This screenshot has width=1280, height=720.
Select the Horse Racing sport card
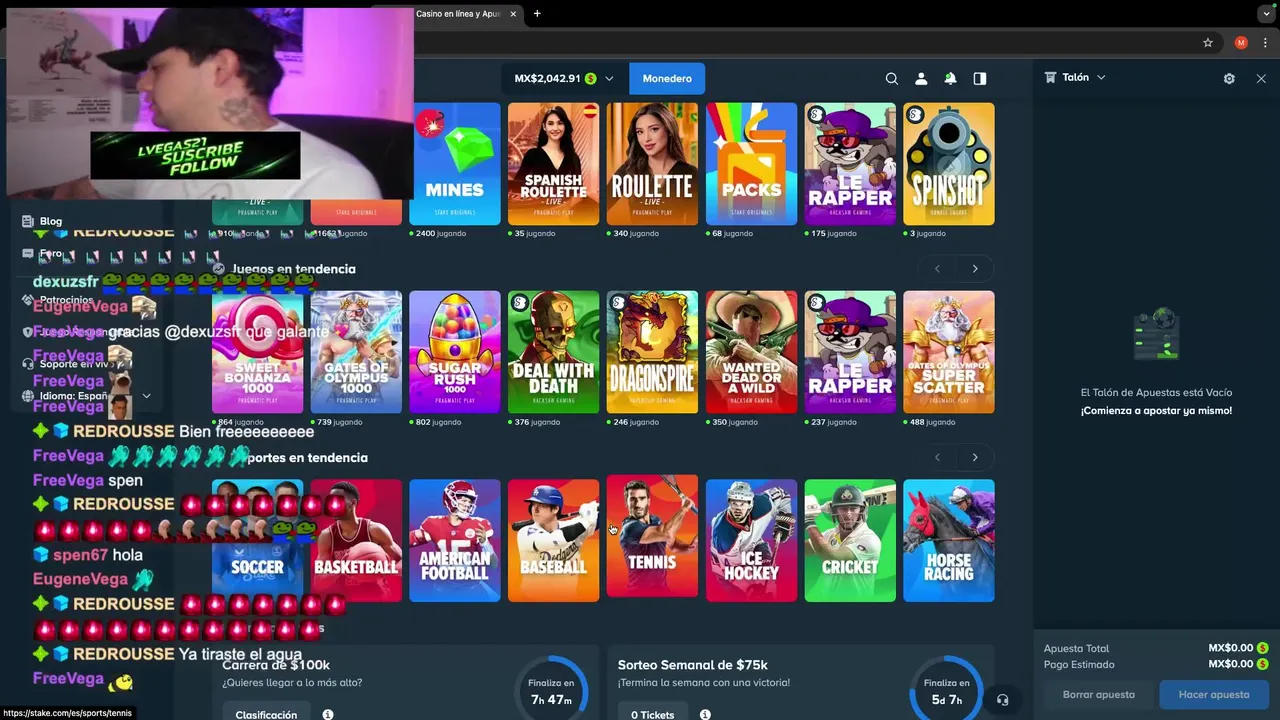(x=949, y=541)
